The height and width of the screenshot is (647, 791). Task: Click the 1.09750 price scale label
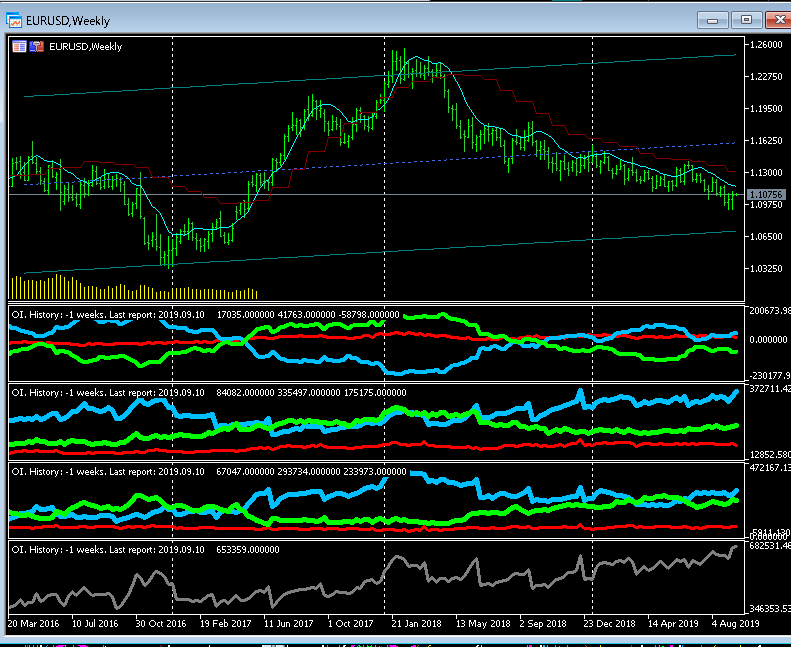(x=766, y=204)
